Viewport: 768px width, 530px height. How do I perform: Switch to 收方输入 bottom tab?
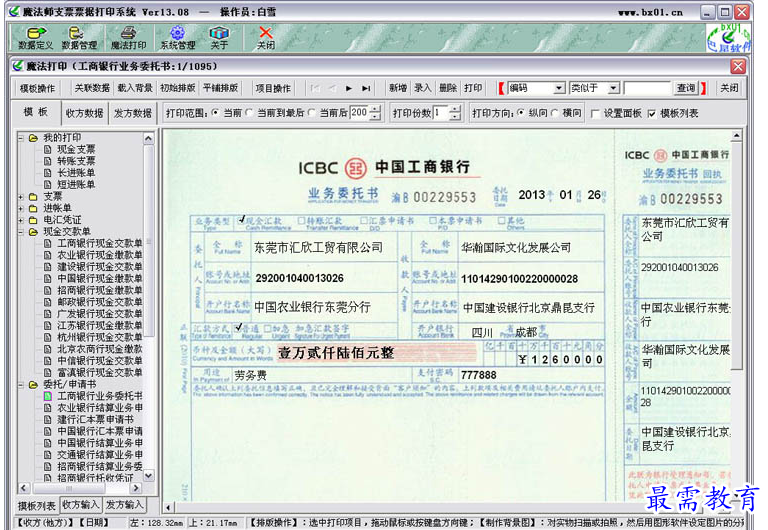click(81, 505)
